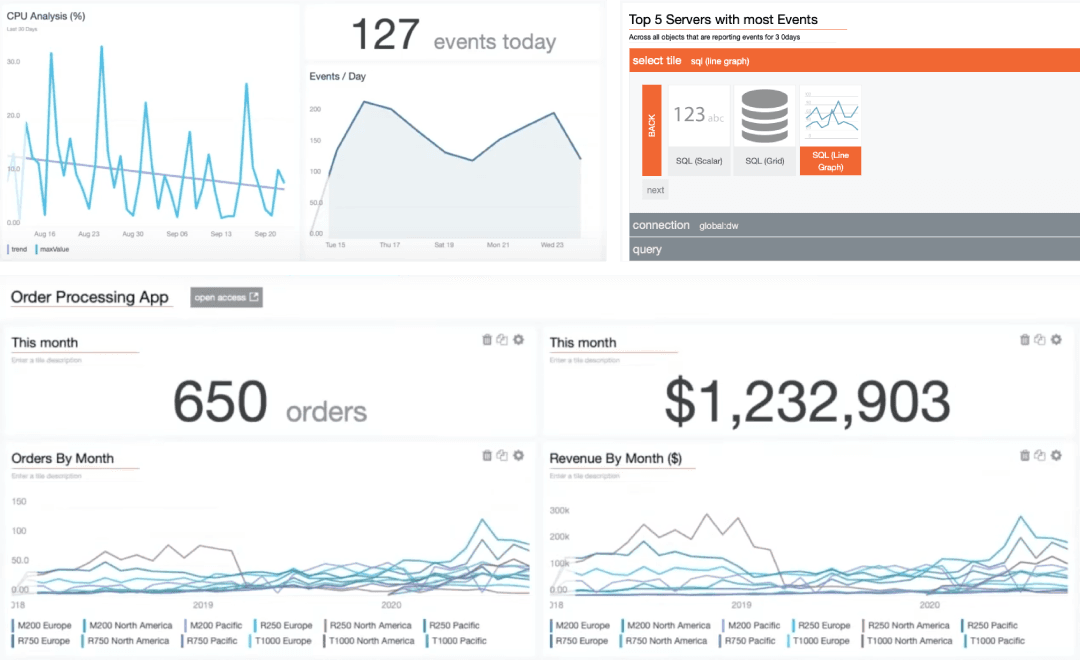Delete the 650 orders This month tile
Screen dimensions: 1080x660
point(487,340)
